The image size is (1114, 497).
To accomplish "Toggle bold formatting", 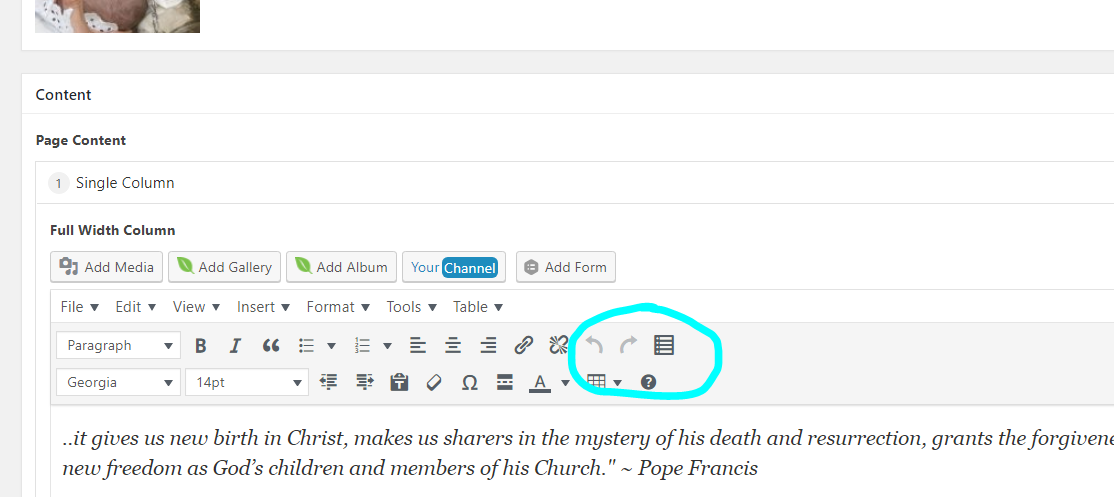I will pos(201,346).
